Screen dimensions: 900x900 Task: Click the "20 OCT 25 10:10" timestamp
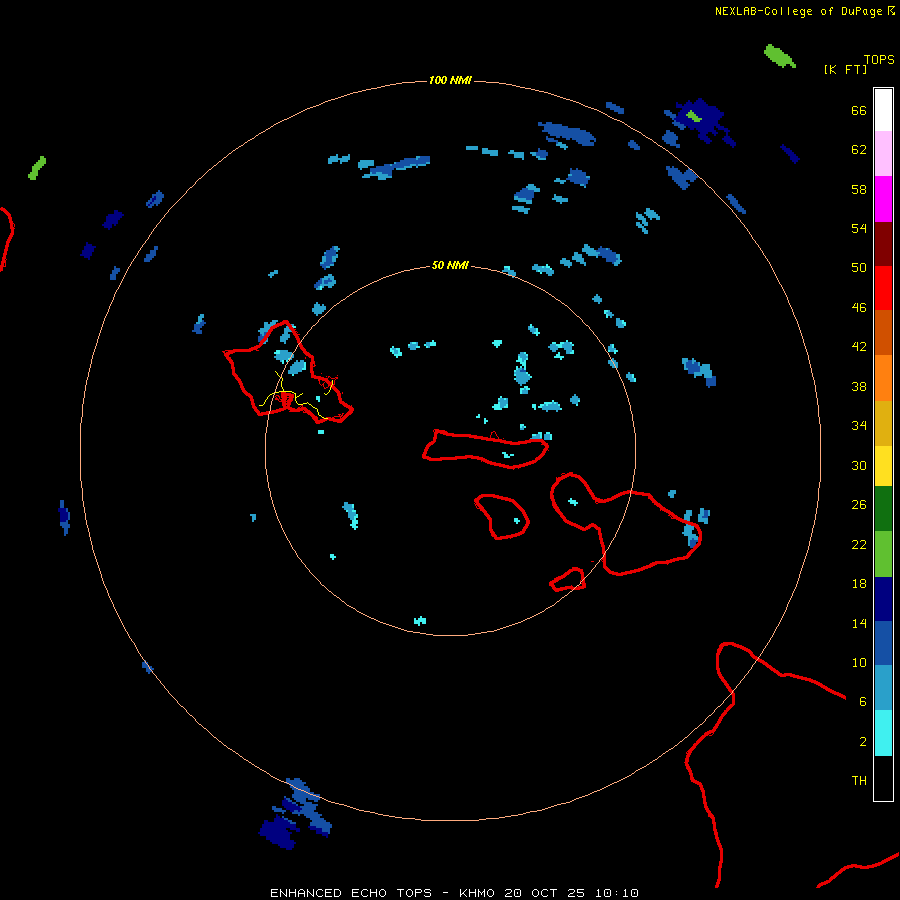(571, 893)
